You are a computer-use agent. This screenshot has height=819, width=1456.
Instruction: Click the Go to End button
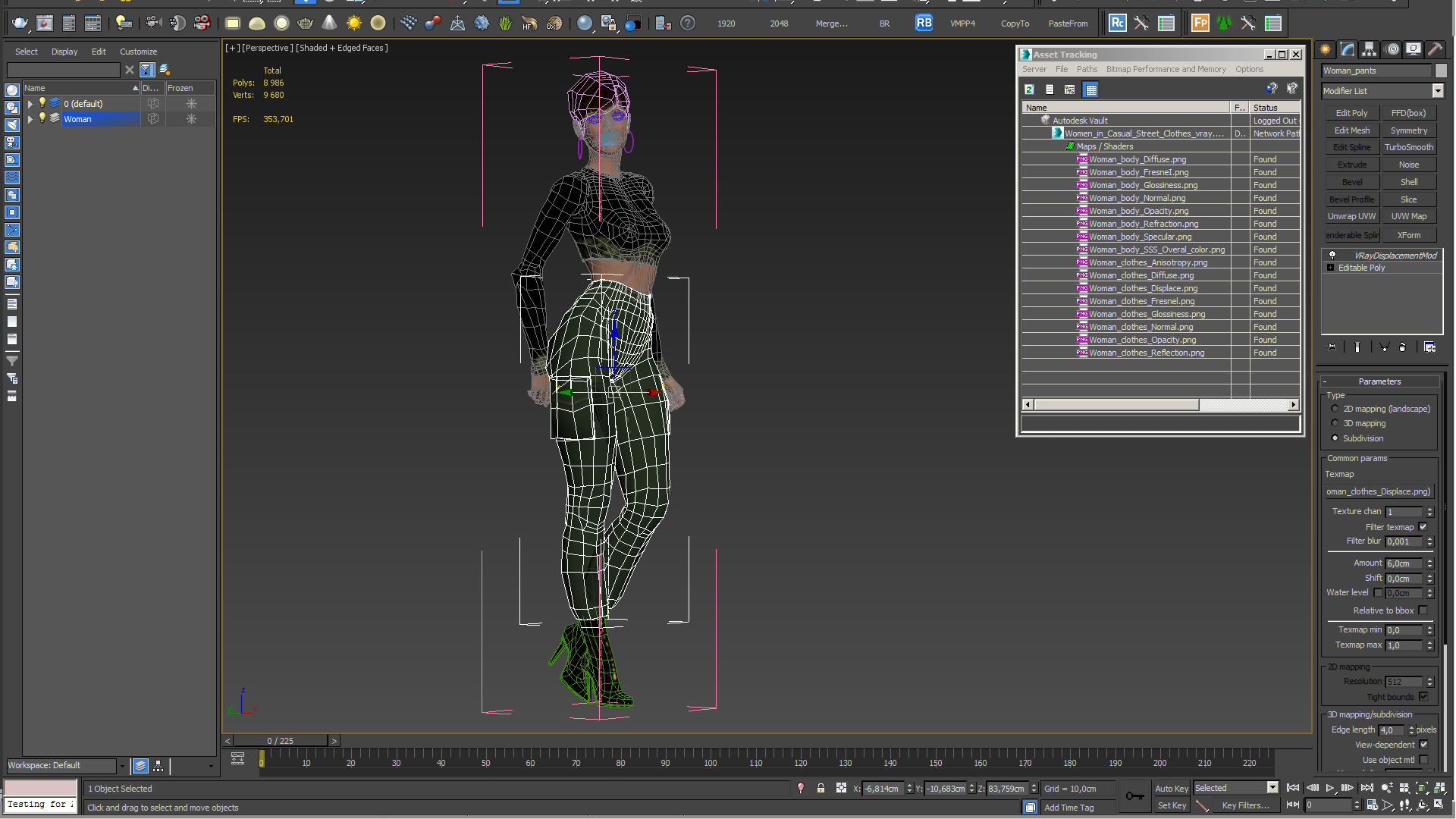coord(1367,789)
